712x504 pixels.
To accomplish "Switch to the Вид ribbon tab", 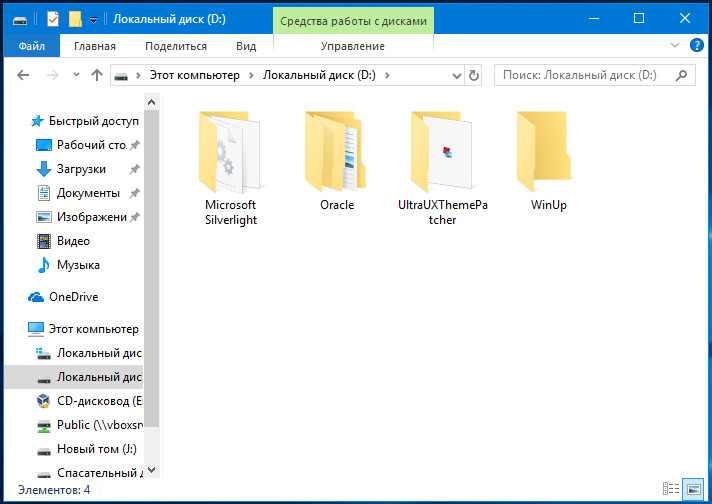I will 246,46.
